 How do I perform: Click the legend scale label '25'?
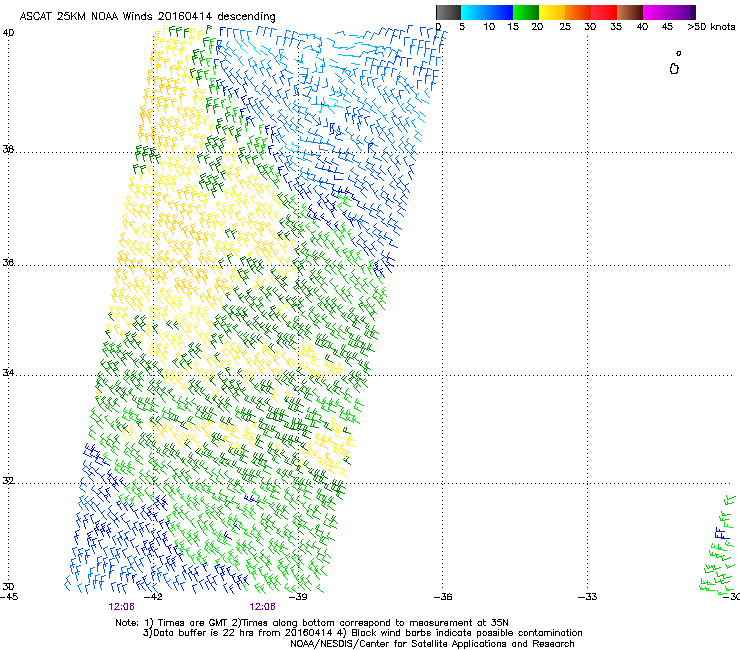565,27
